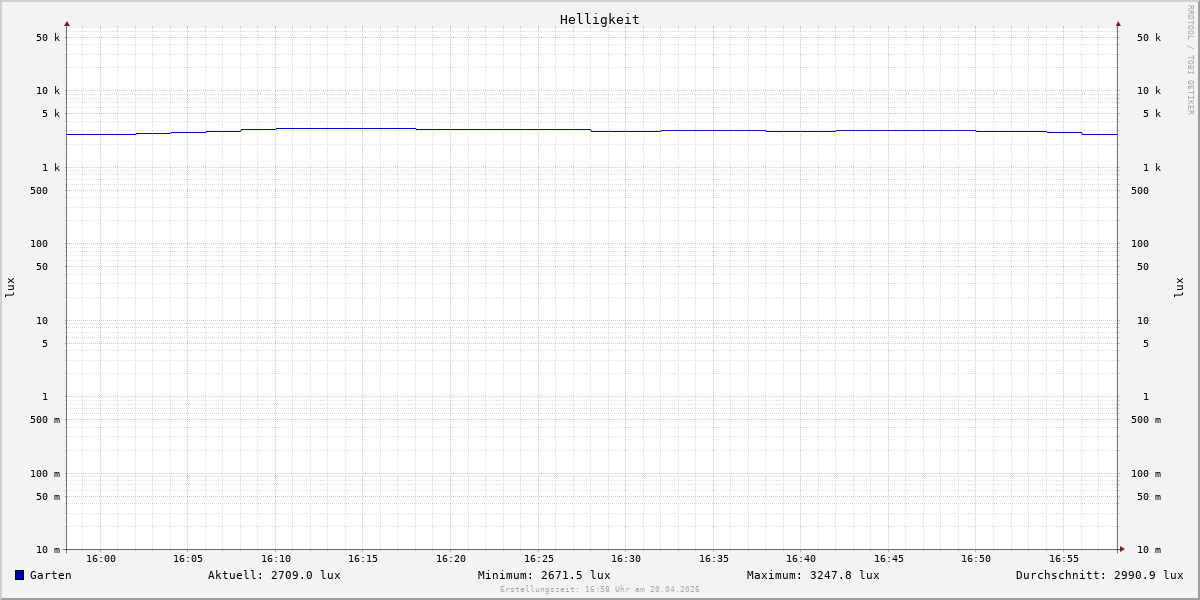Viewport: 1200px width, 600px height.
Task: Click the left lux axis title
Action: pyautogui.click(x=10, y=288)
